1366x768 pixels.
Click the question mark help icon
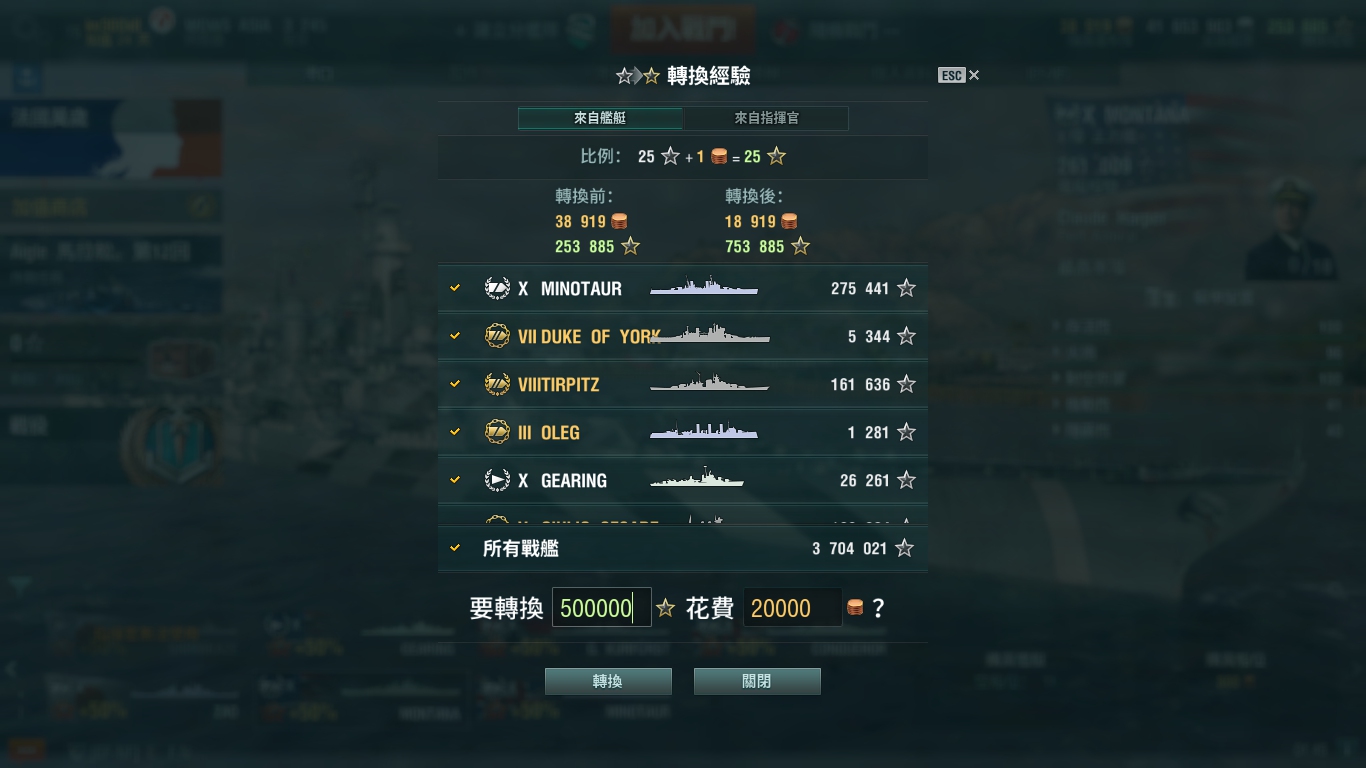[878, 608]
